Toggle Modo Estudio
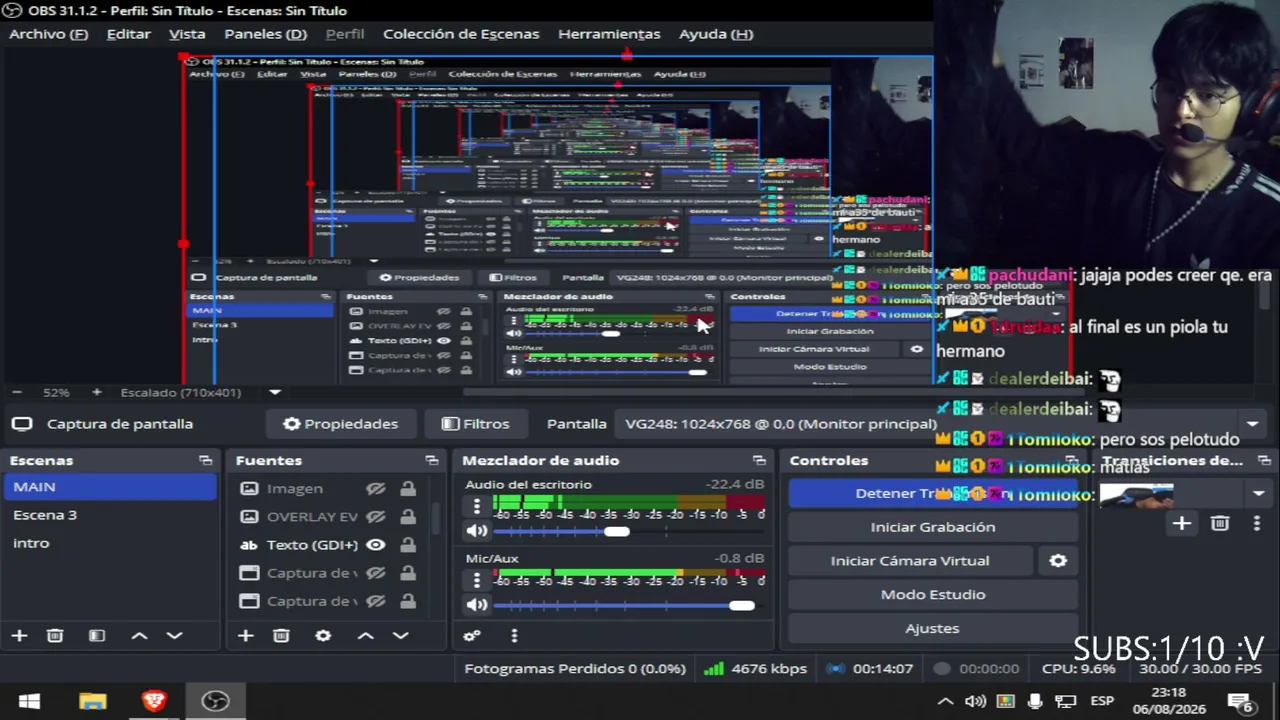This screenshot has width=1280, height=720. [933, 595]
